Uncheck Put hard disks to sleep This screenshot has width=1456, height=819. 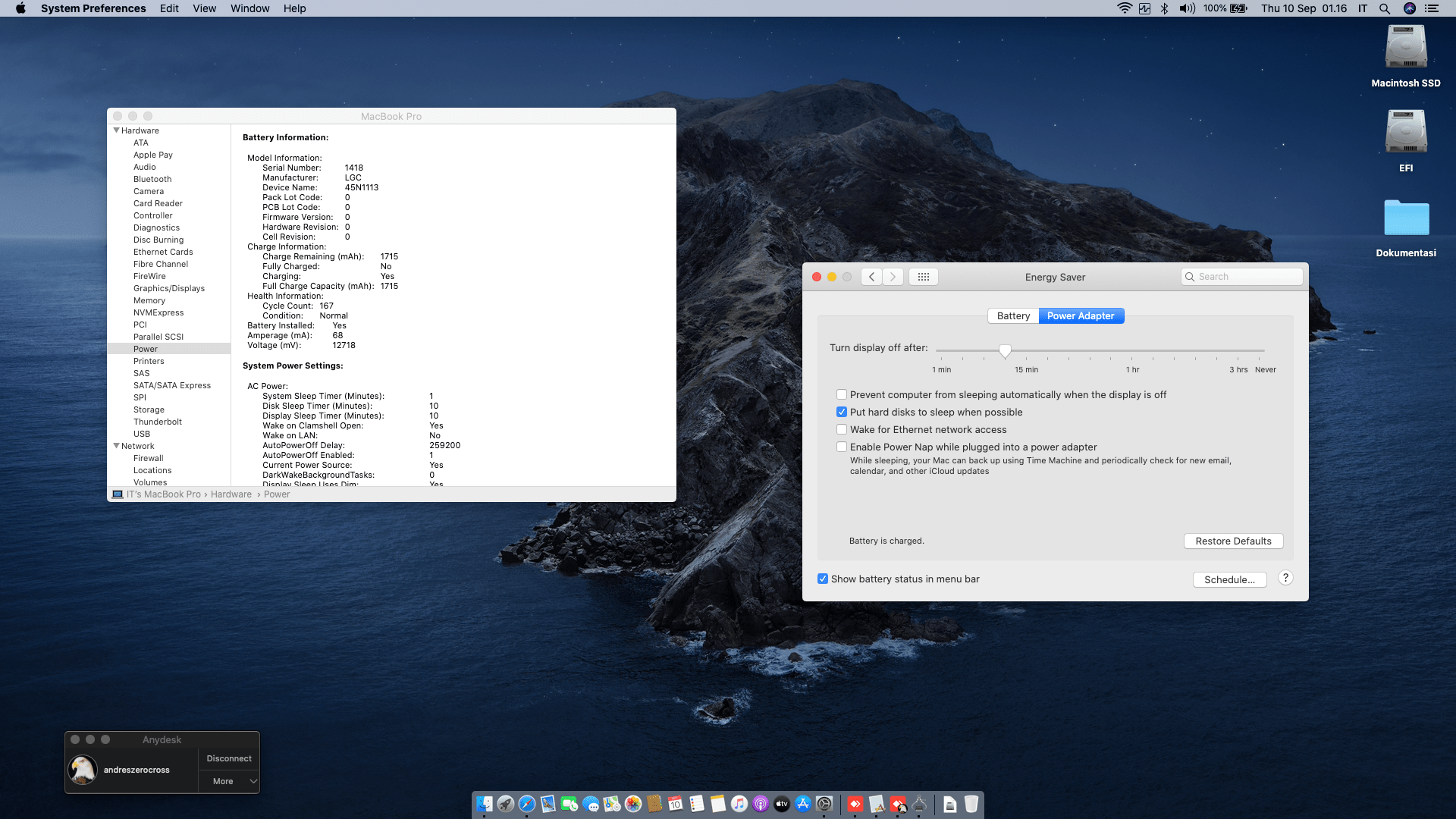(842, 413)
